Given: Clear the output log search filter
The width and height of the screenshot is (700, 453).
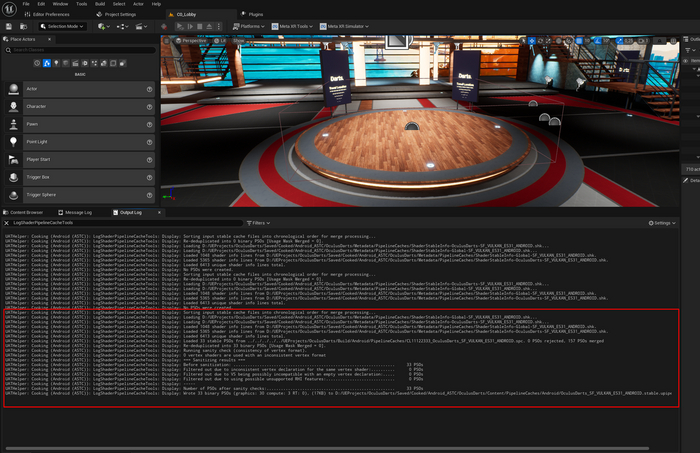Looking at the screenshot, I should pyautogui.click(x=8, y=223).
